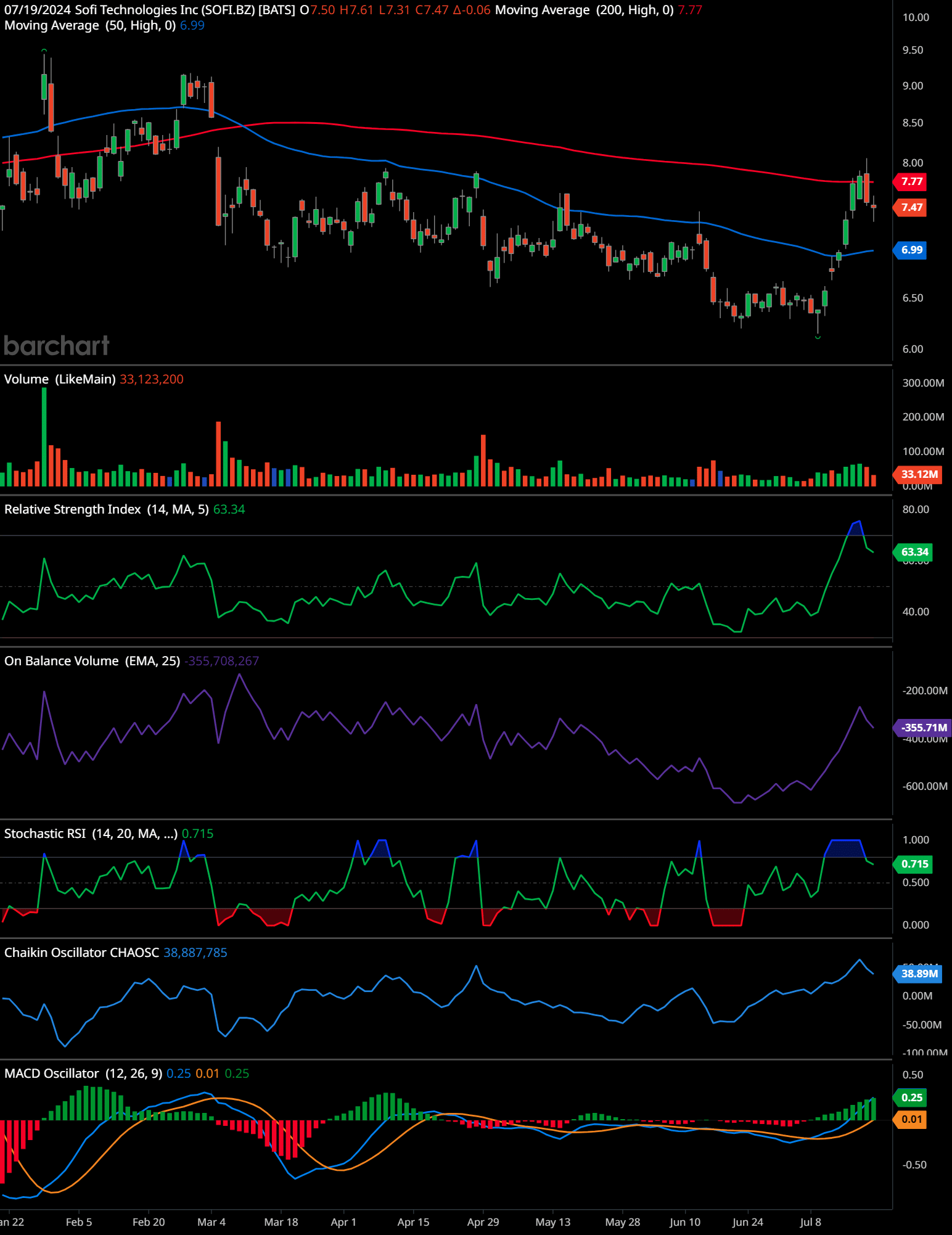Click the Moving Average (50, High, 0) label

(90, 25)
